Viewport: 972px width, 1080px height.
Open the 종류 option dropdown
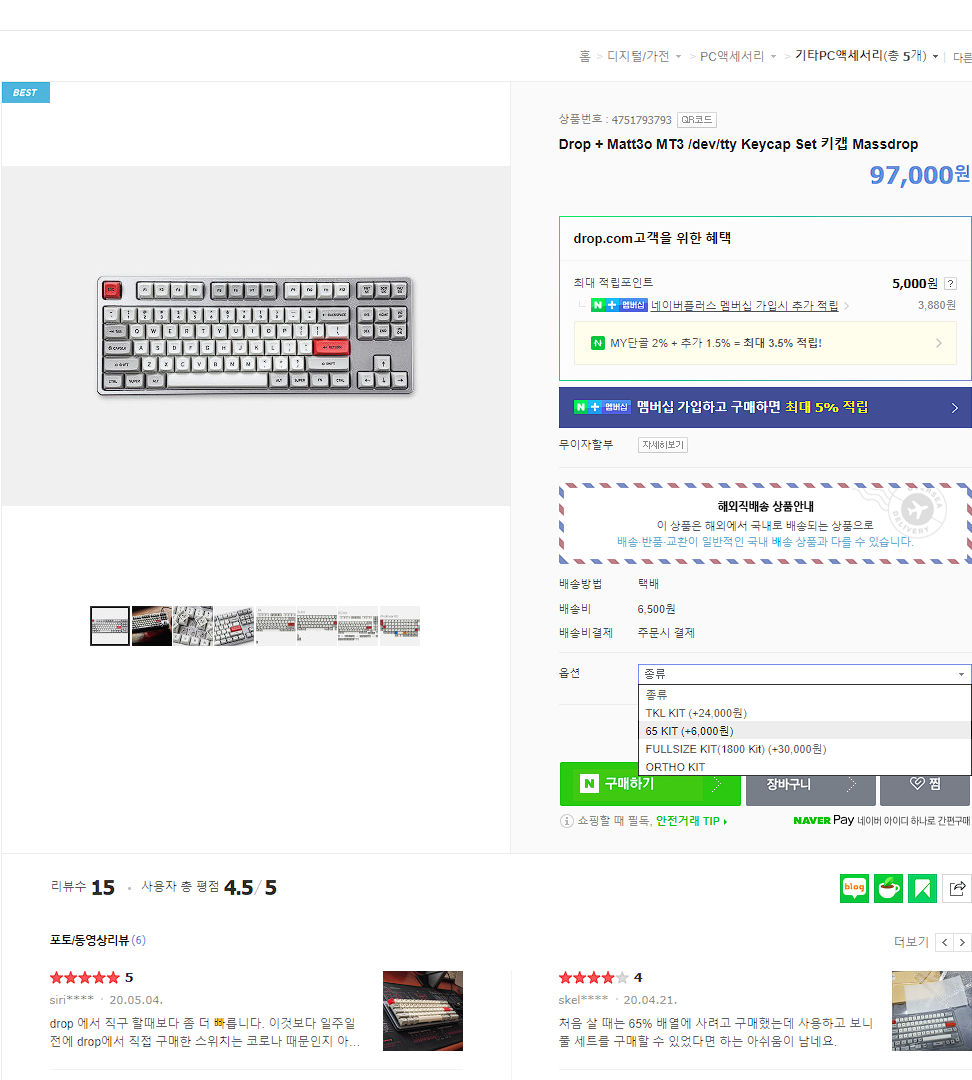(x=804, y=674)
